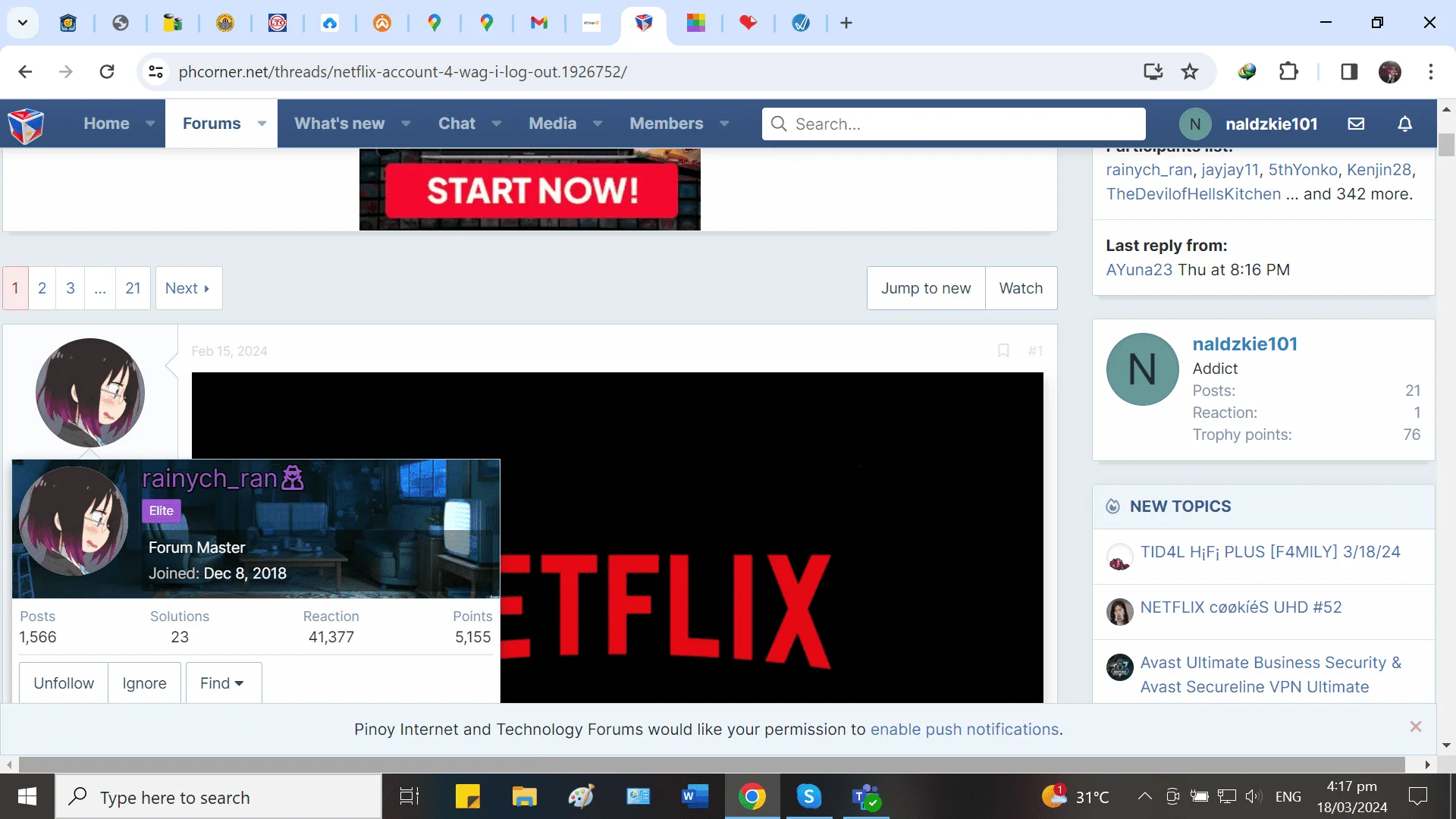Image resolution: width=1456 pixels, height=819 pixels.
Task: Open TID4L HiFi PLUS topic
Action: click(x=1270, y=552)
